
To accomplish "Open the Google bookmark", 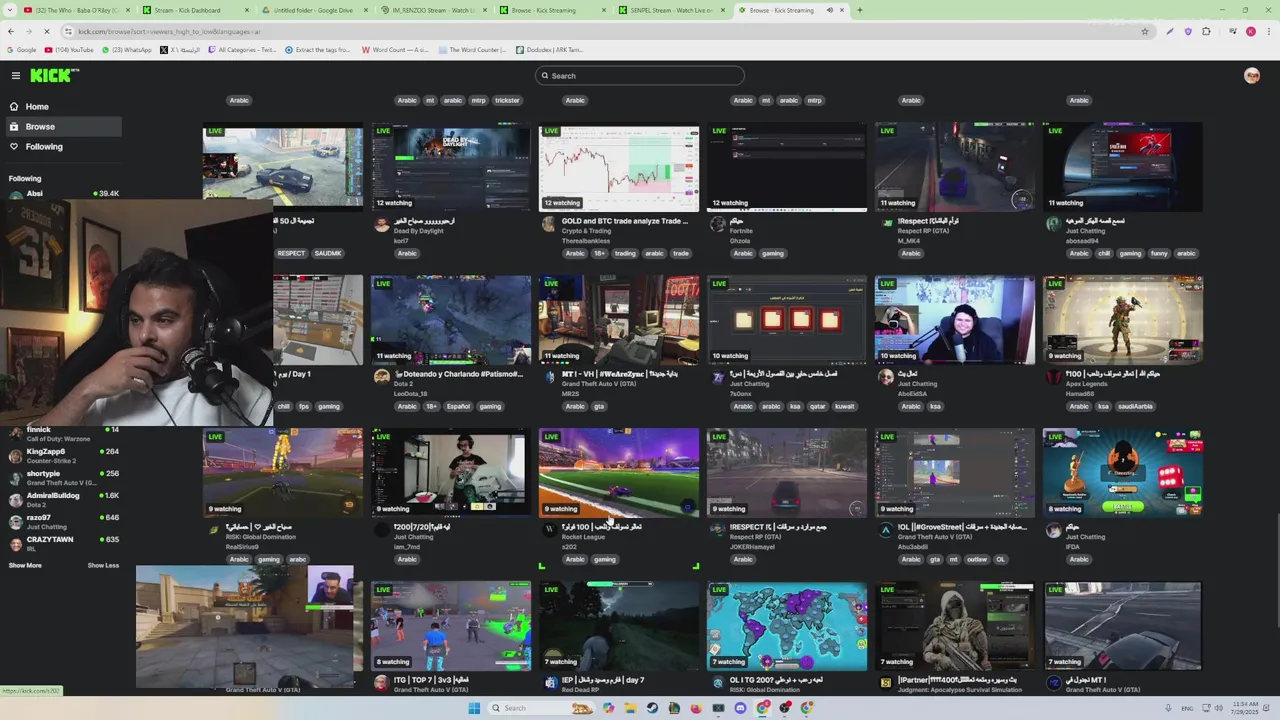I will coord(21,50).
